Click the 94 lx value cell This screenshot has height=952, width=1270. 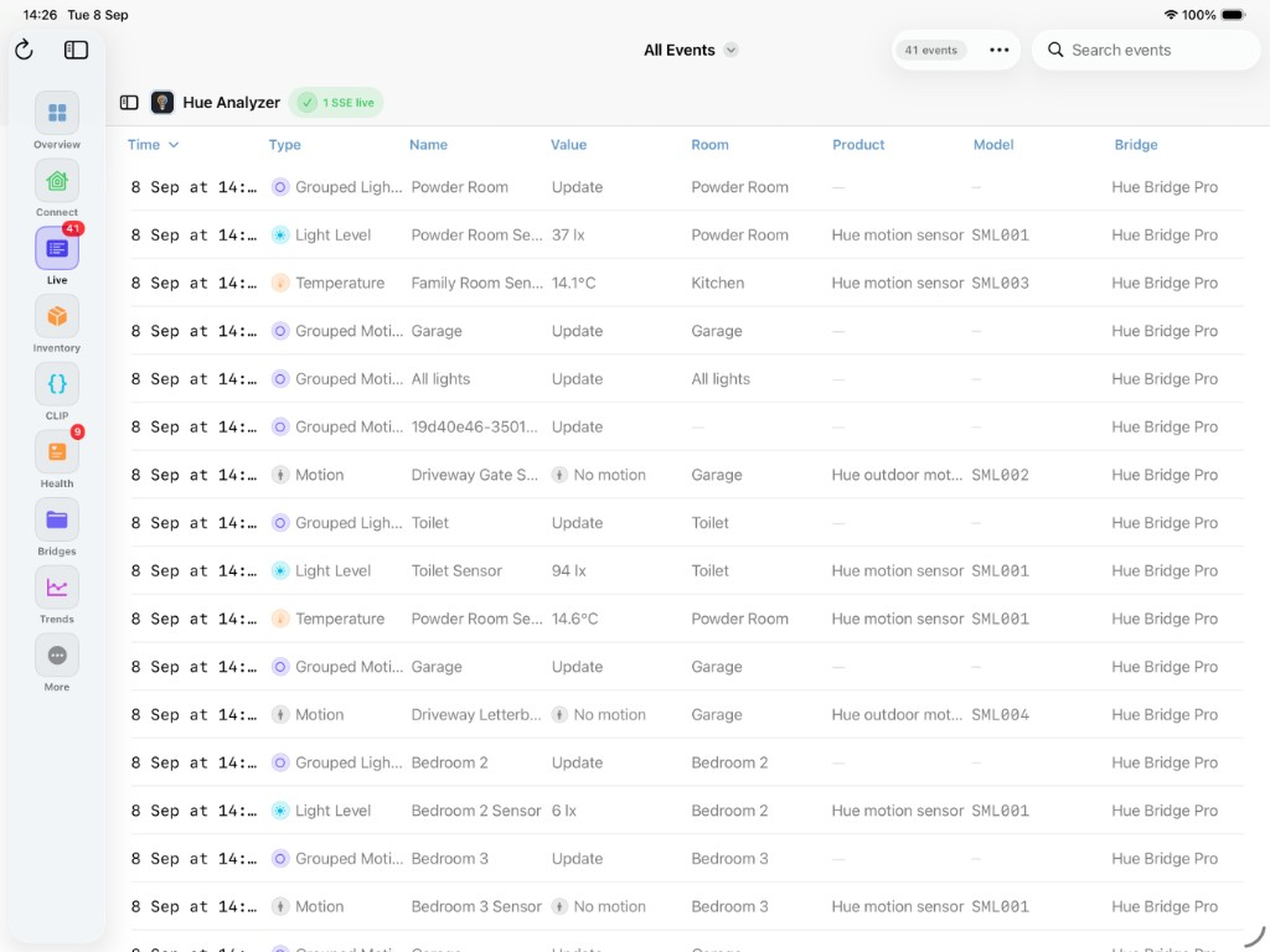pyautogui.click(x=569, y=571)
